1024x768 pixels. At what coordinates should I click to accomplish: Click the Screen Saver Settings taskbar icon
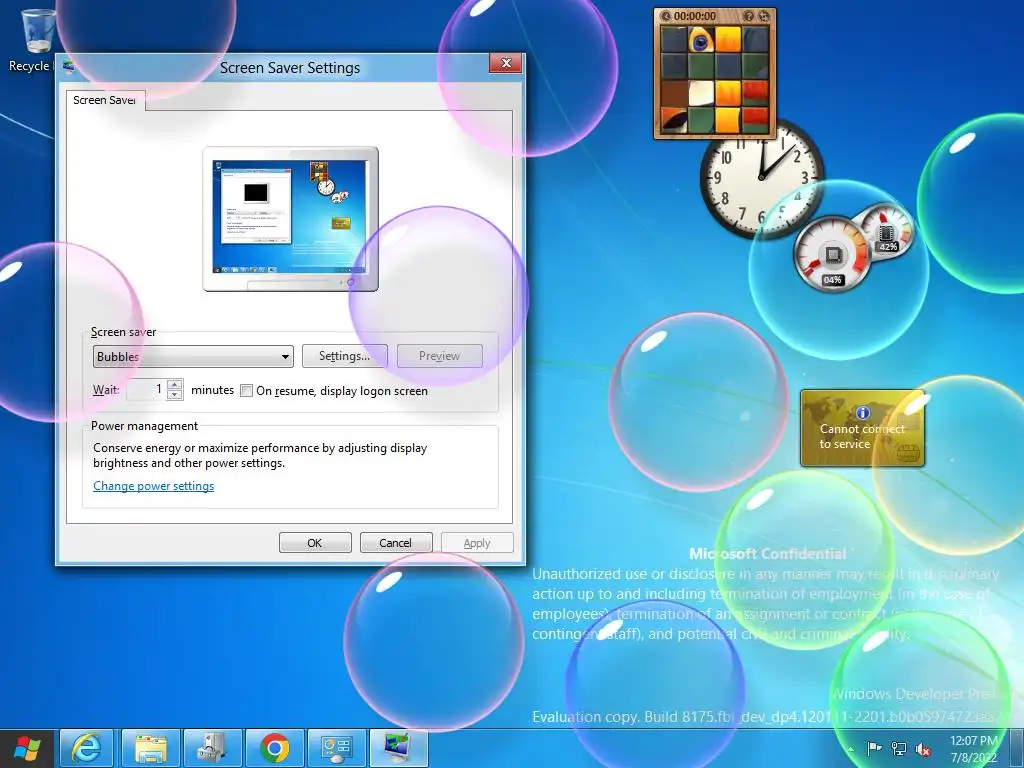[x=399, y=748]
